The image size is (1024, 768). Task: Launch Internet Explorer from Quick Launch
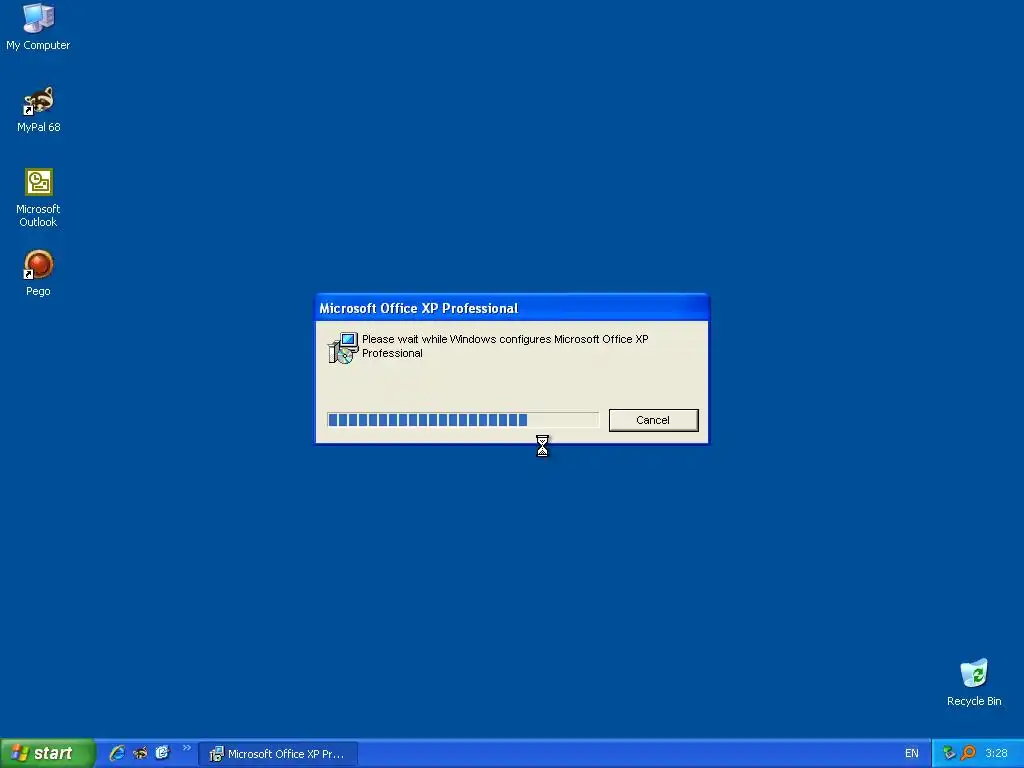click(117, 753)
